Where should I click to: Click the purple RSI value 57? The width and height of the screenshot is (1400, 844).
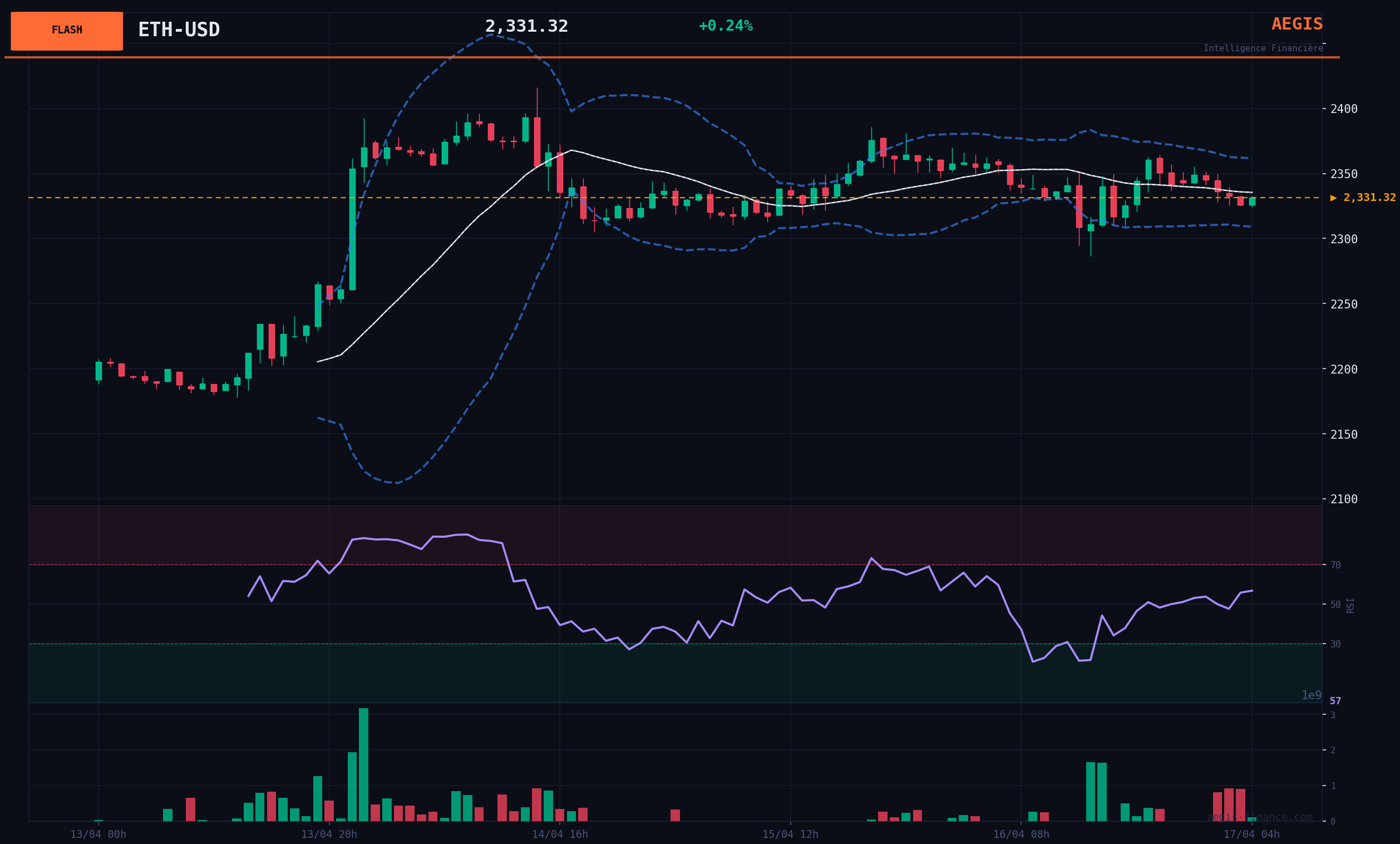(1335, 701)
